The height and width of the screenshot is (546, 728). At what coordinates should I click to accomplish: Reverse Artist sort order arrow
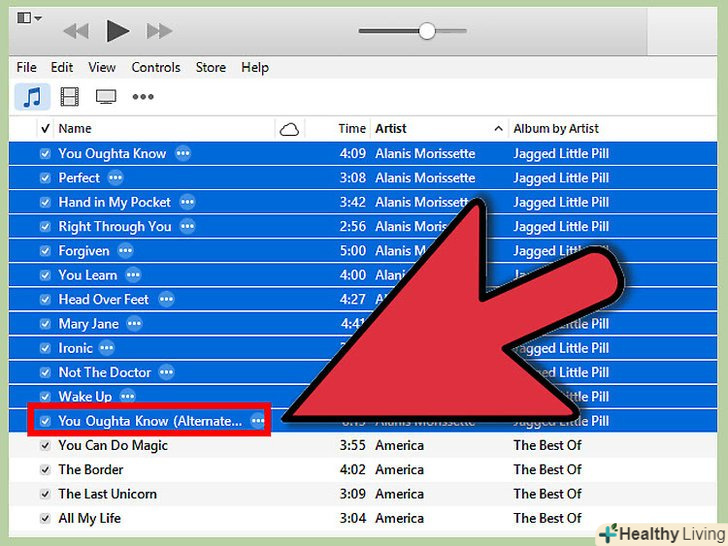(x=498, y=129)
